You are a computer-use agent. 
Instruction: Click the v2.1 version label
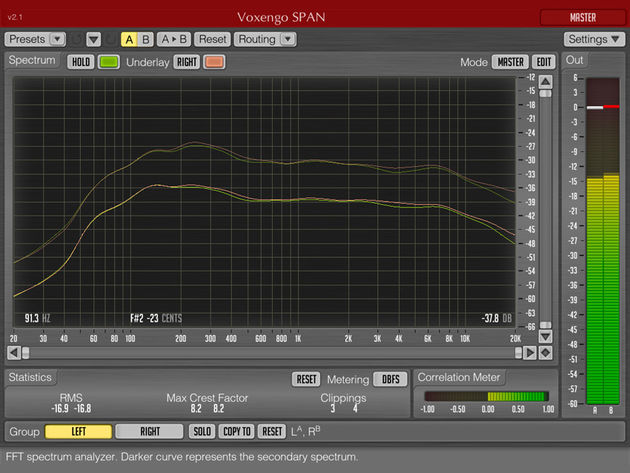[15, 17]
